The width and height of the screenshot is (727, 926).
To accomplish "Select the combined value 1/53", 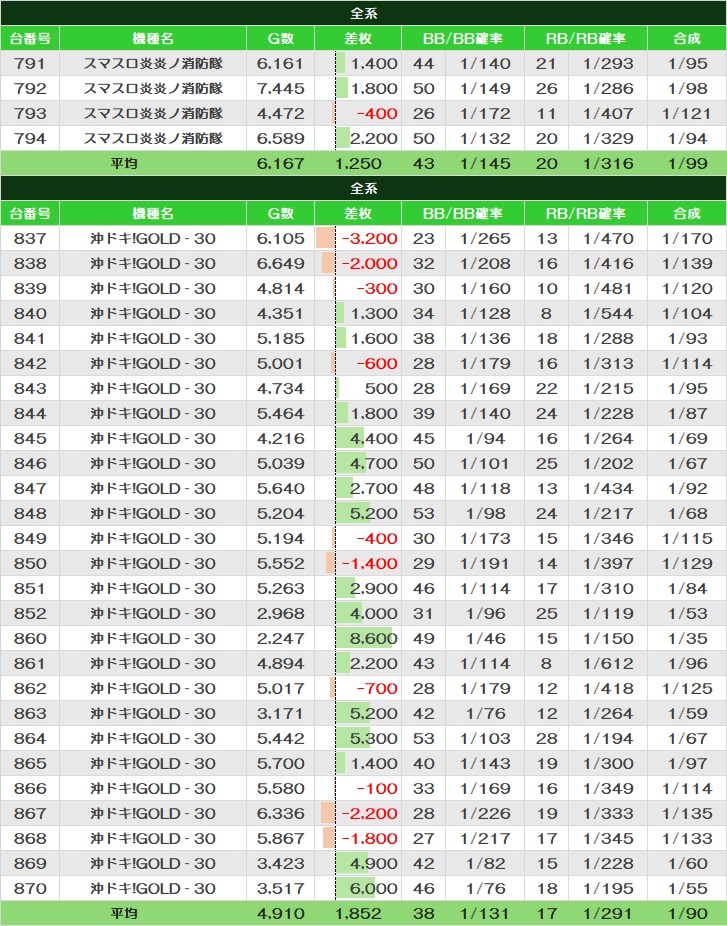I will pos(687,614).
